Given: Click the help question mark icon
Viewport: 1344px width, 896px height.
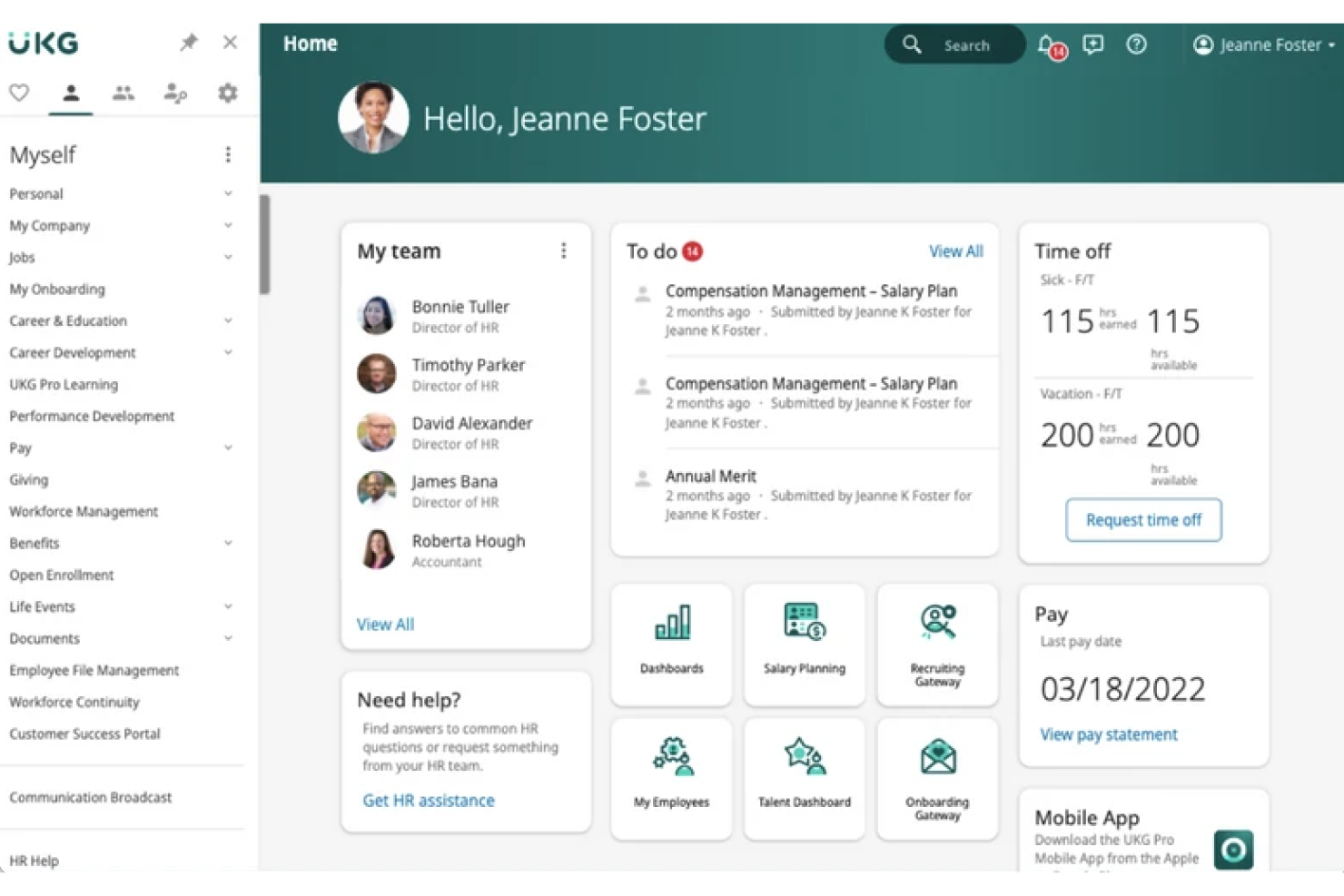Looking at the screenshot, I should click(x=1136, y=44).
